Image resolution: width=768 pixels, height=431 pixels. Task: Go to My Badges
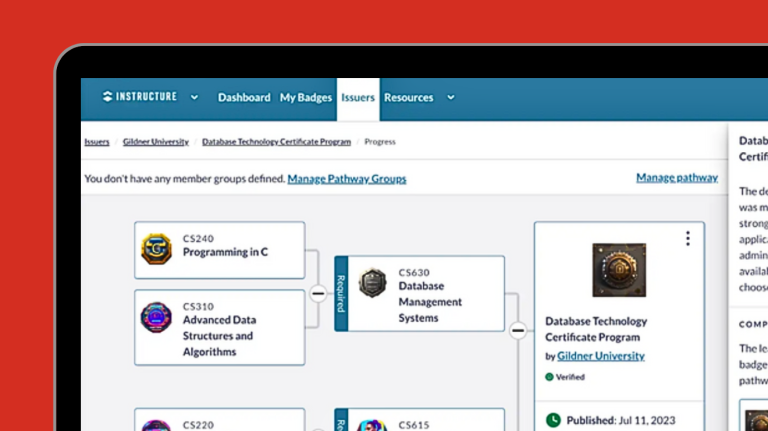(x=306, y=97)
